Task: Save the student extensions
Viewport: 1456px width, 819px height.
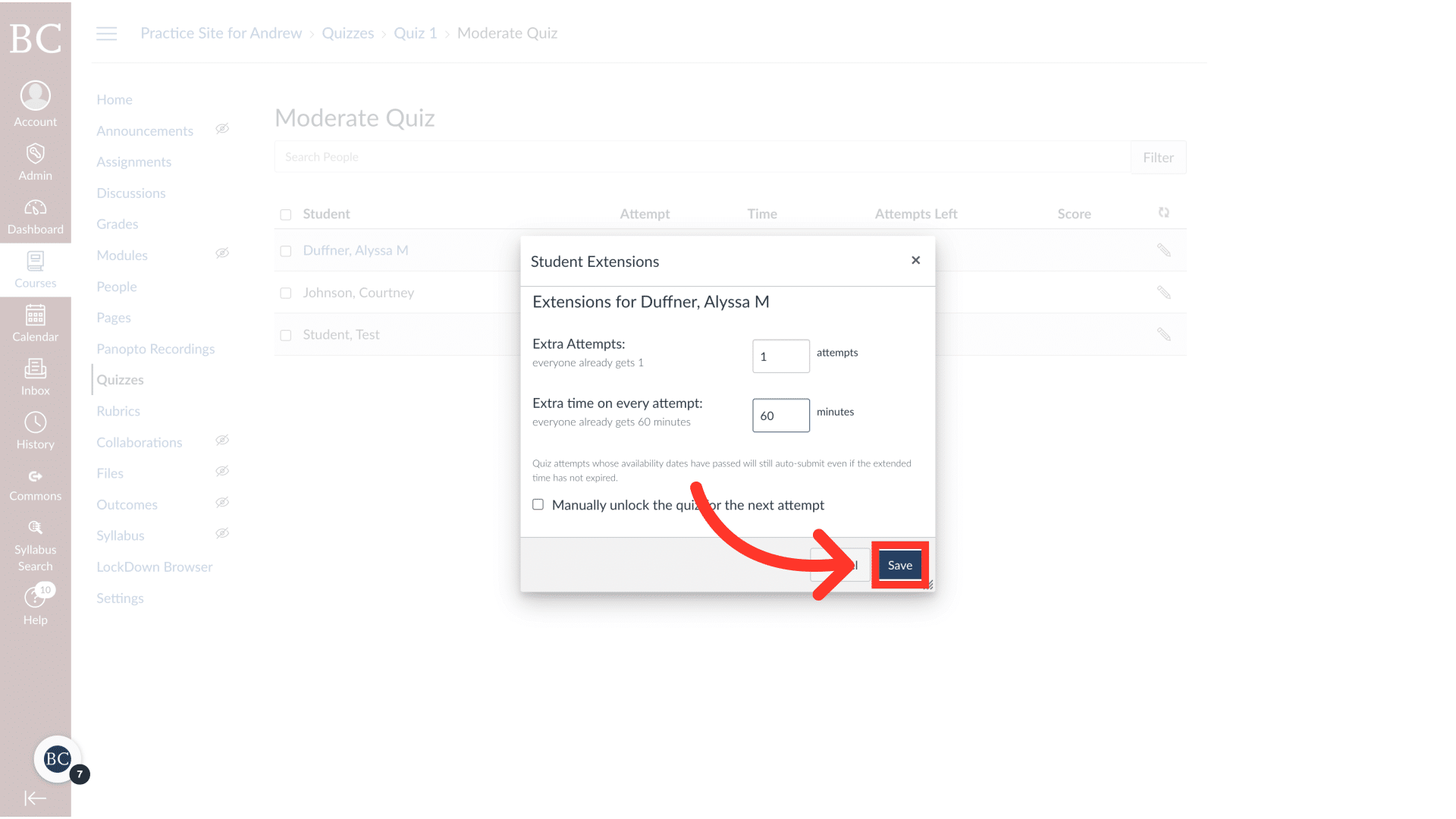Action: (x=899, y=565)
